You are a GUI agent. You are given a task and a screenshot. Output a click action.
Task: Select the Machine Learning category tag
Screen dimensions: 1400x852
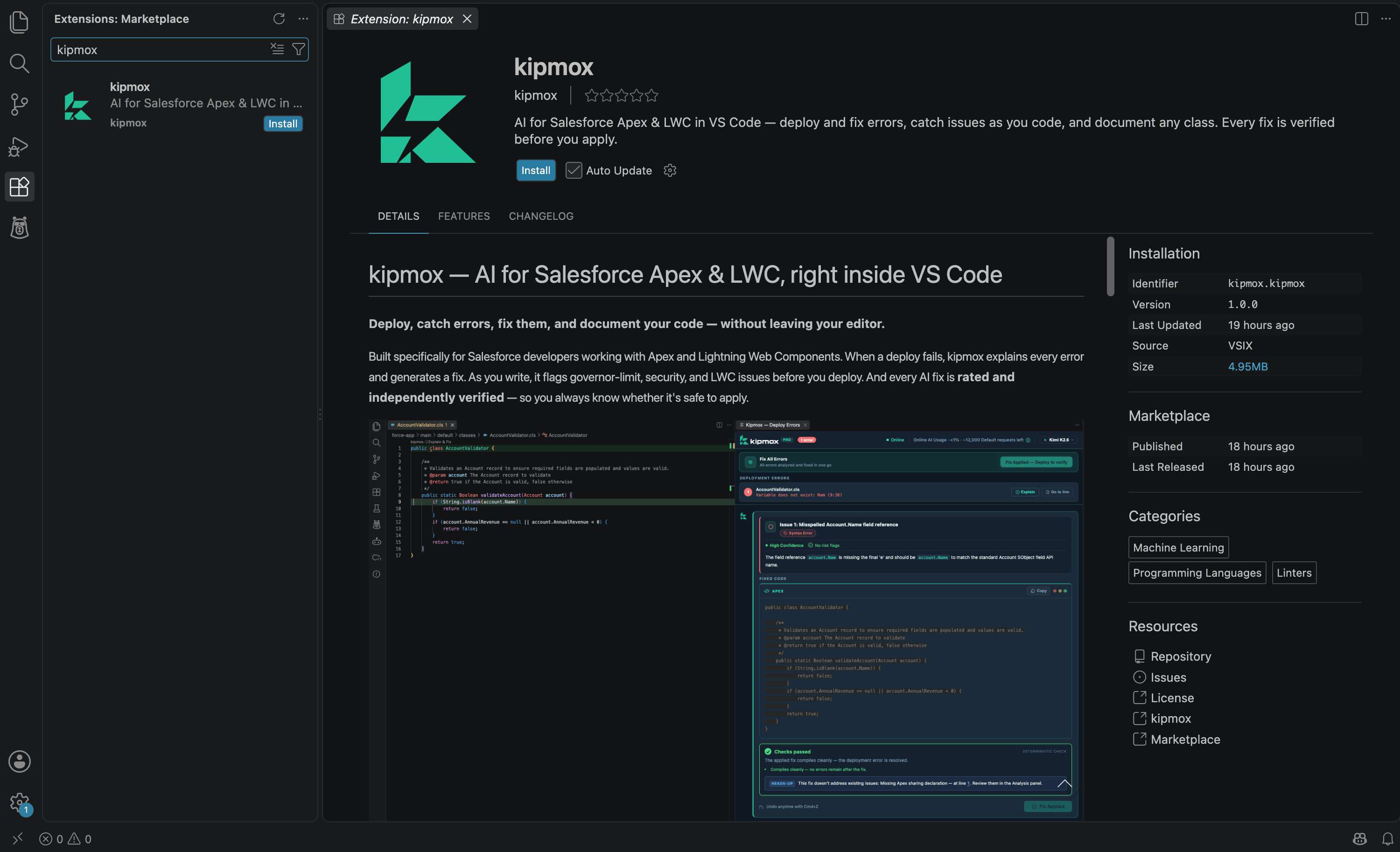point(1178,548)
